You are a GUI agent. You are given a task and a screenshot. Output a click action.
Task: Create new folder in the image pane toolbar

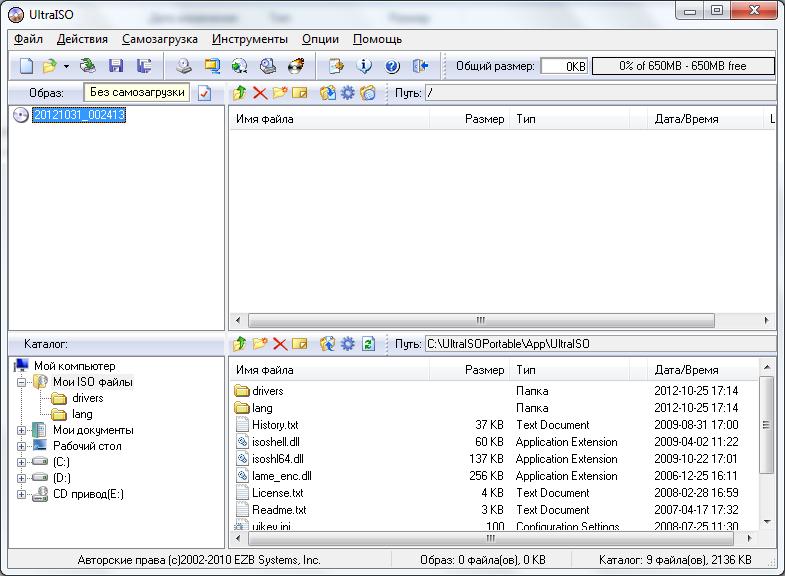coord(280,93)
